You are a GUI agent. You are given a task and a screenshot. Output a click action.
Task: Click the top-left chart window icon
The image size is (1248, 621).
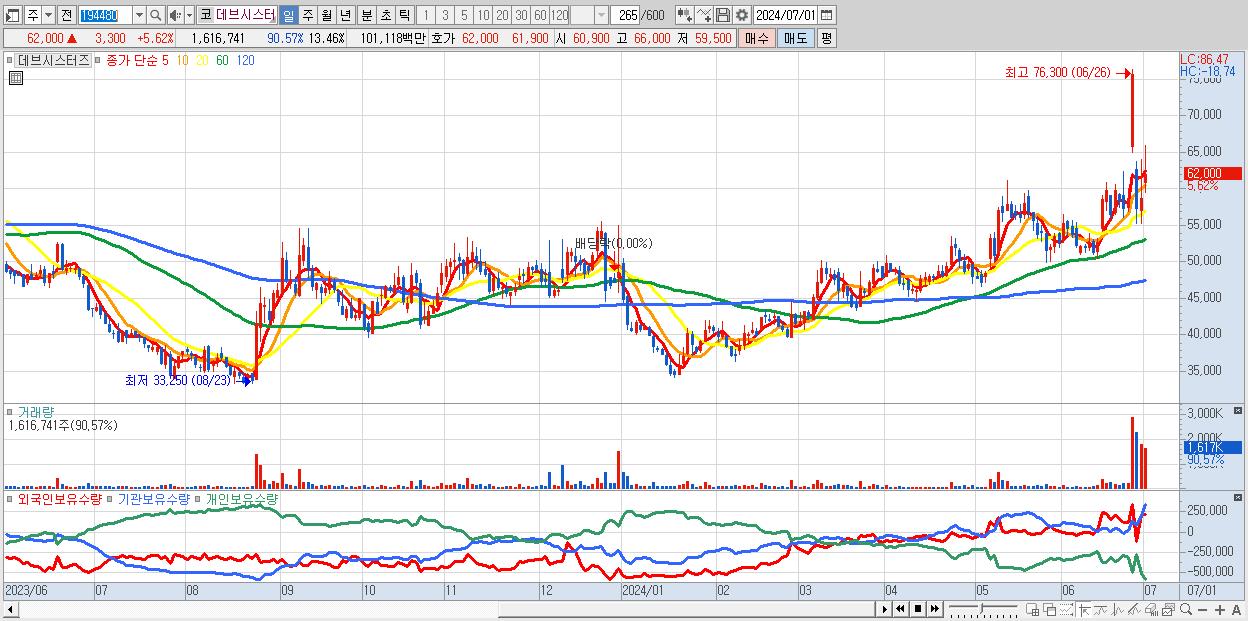click(11, 15)
